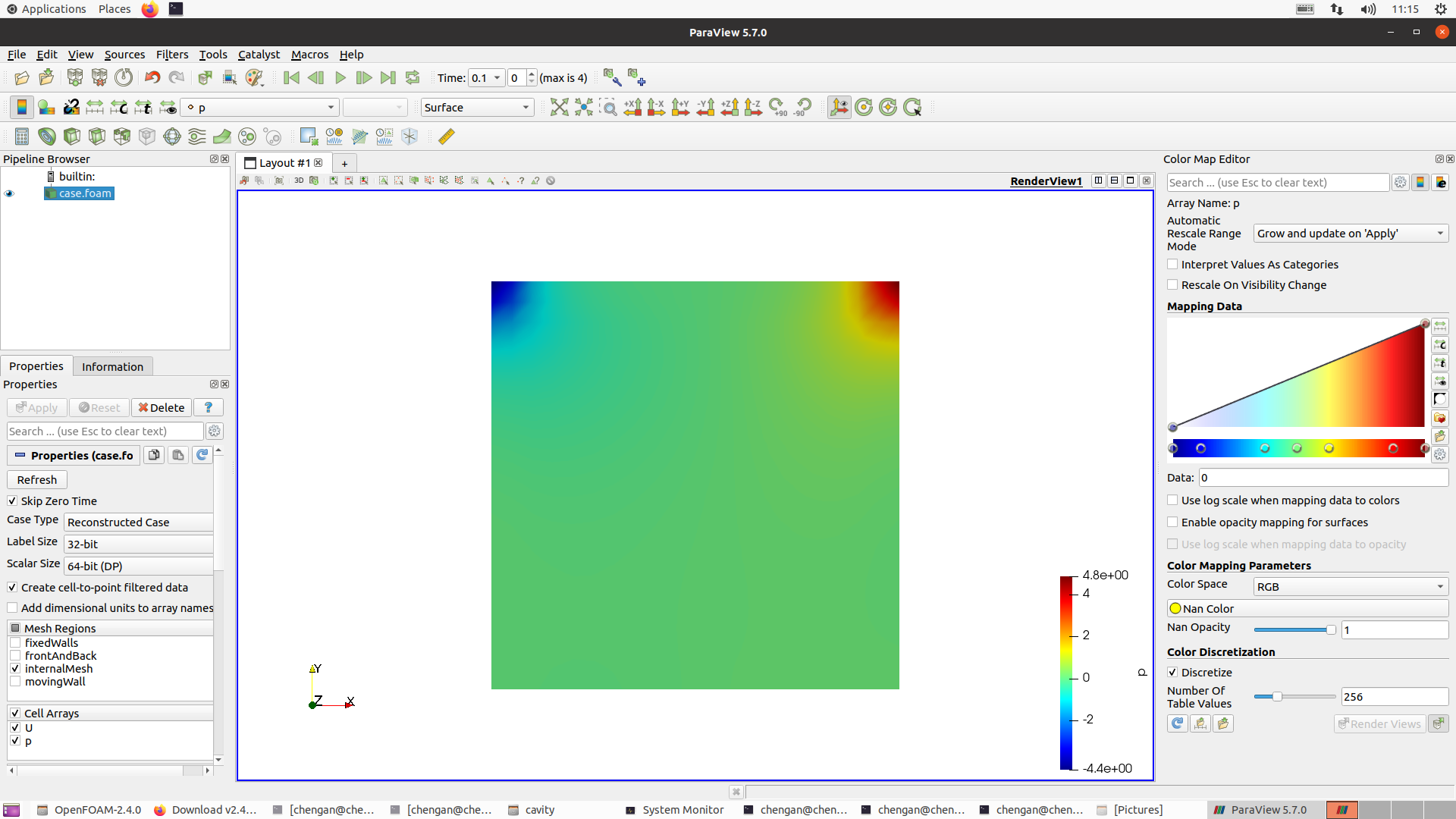Click the Reset camera icon

559,108
